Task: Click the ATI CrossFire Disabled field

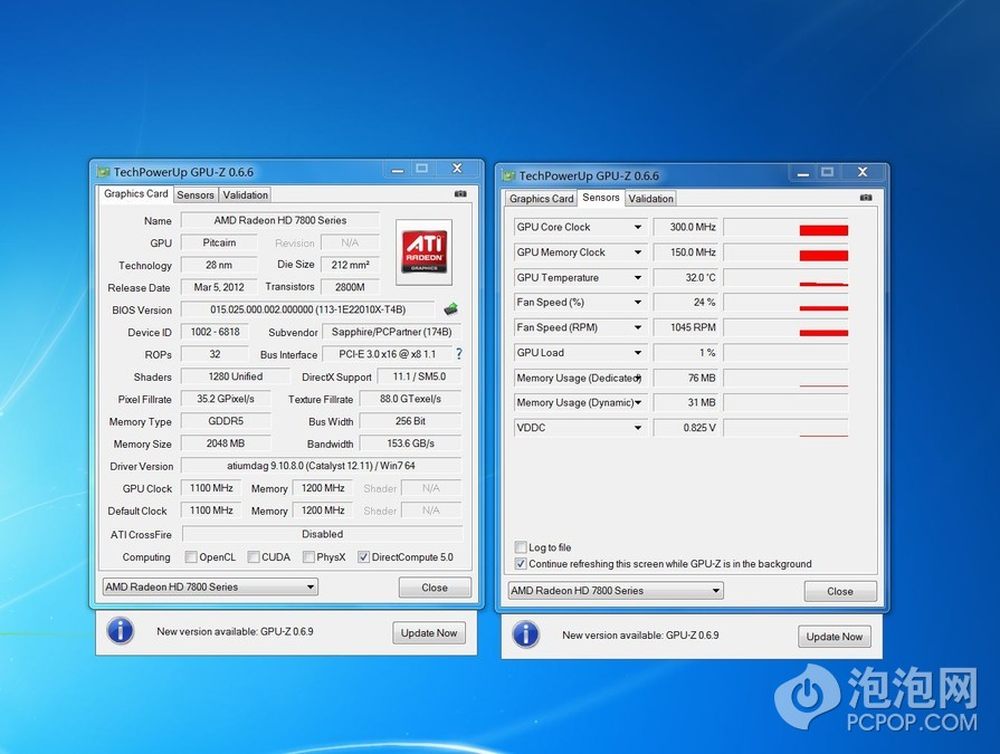Action: (x=322, y=534)
